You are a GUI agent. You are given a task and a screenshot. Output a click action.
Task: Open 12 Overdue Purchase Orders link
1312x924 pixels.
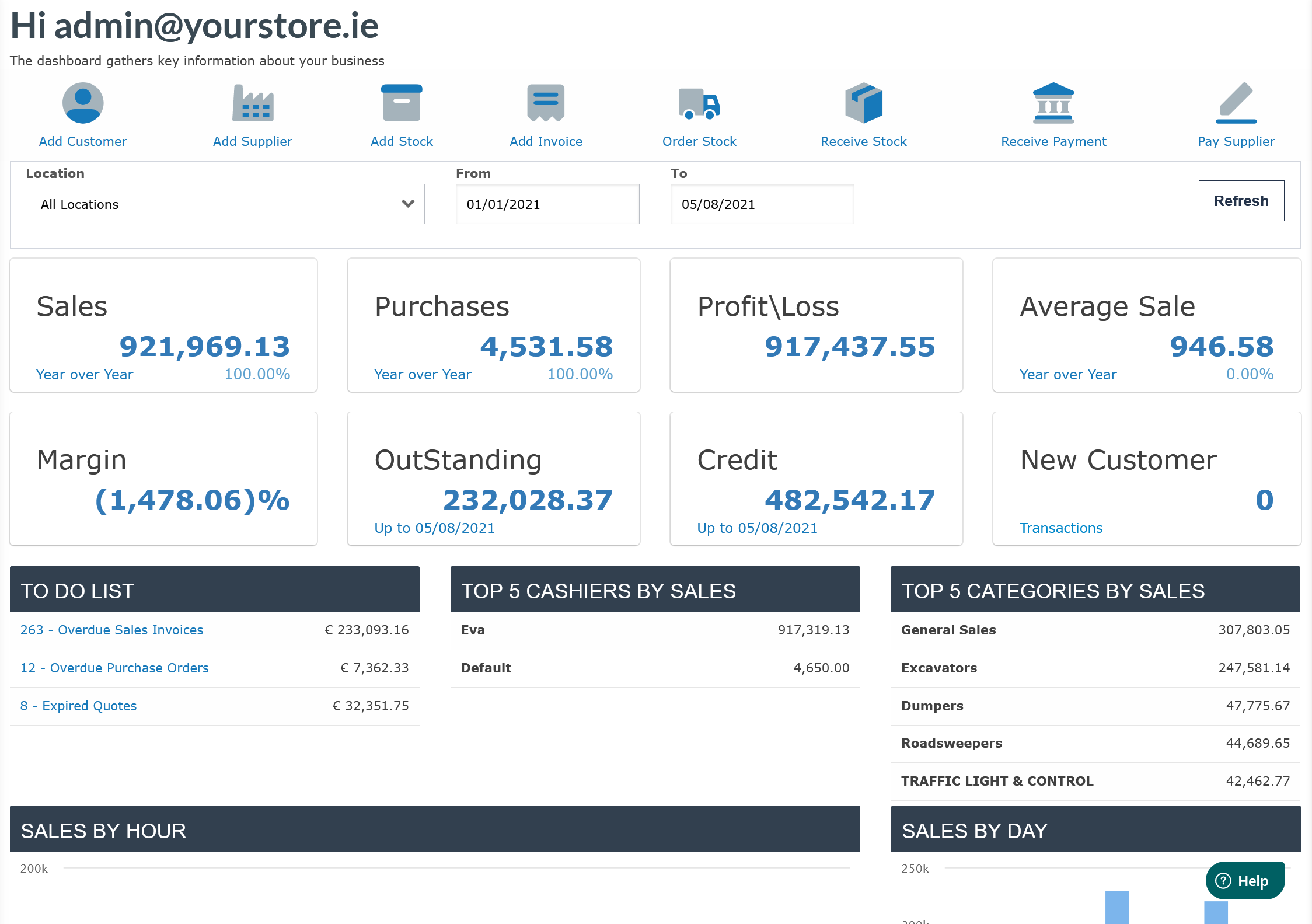point(114,668)
